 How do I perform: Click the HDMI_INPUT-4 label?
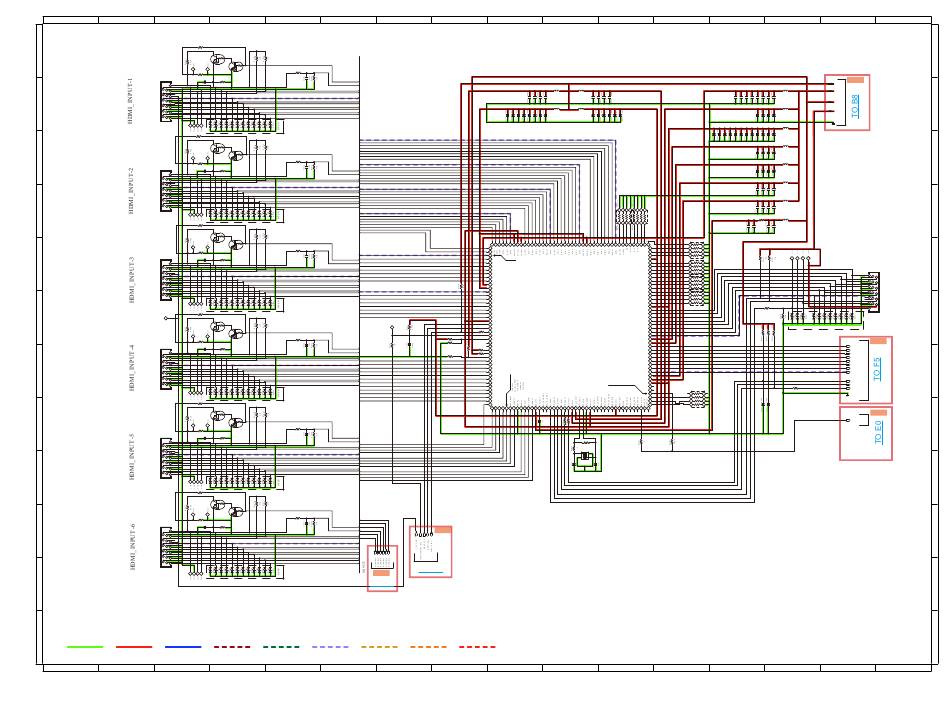click(x=131, y=368)
